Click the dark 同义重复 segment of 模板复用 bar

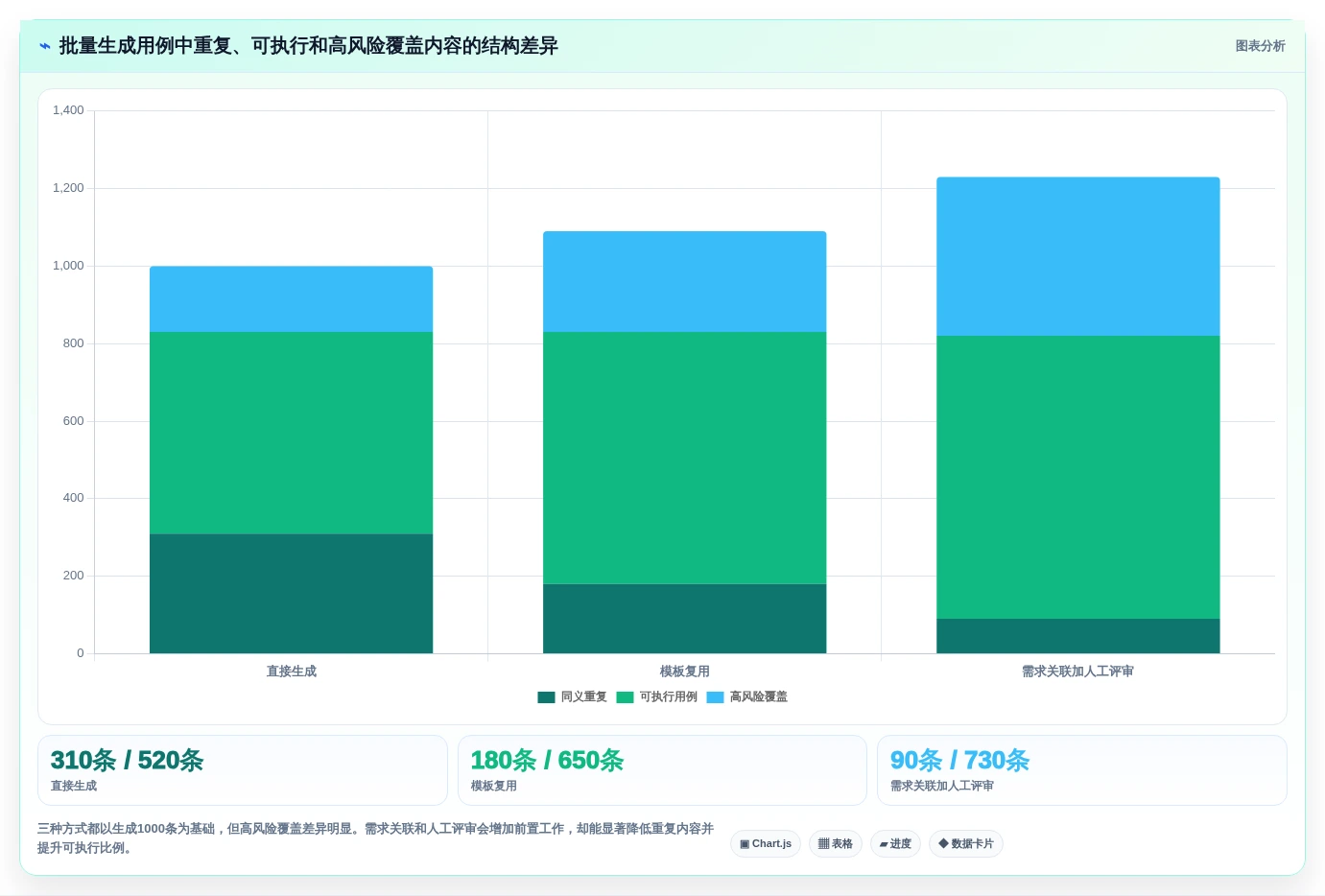point(685,619)
